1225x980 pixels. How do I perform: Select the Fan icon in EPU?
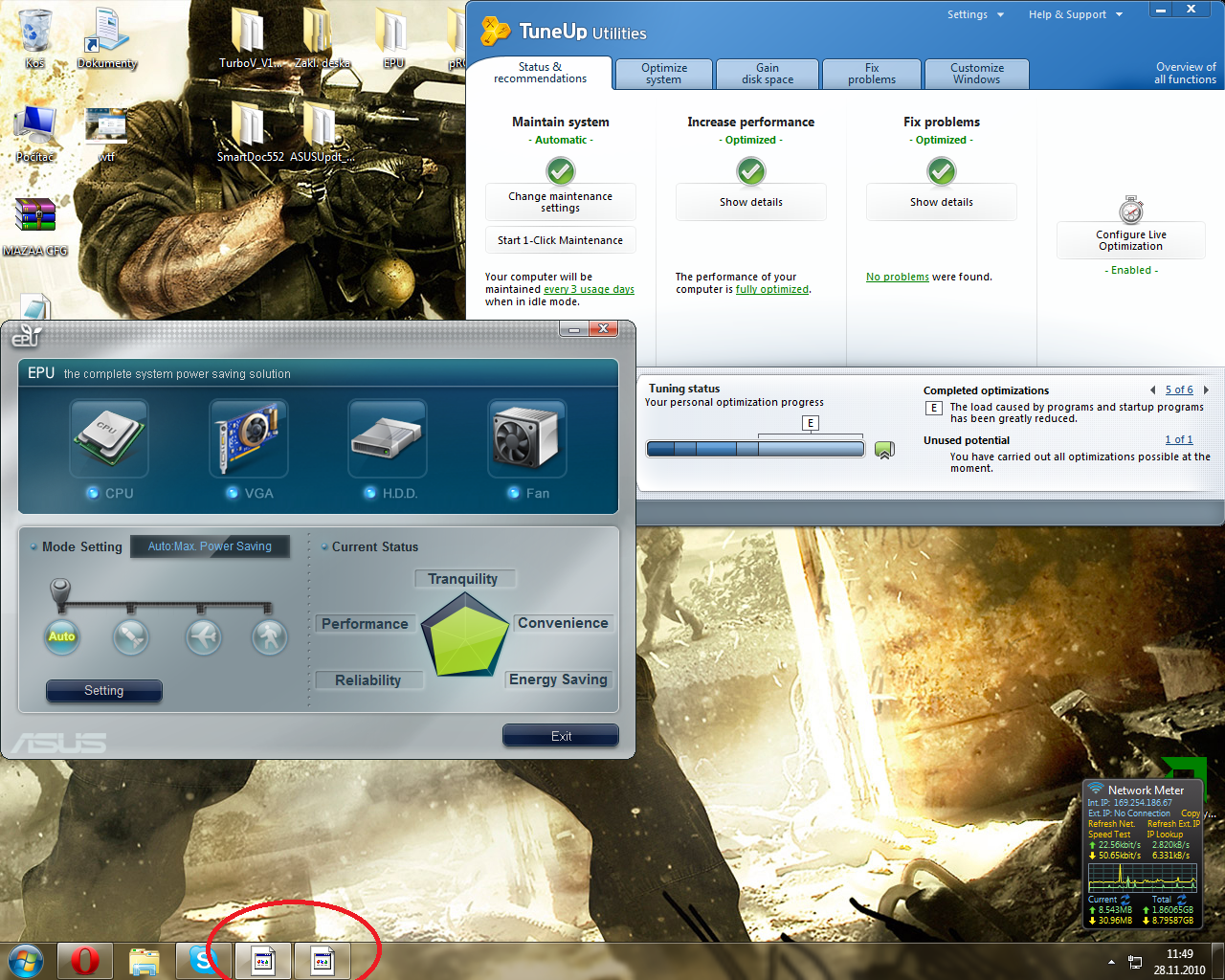[x=527, y=438]
